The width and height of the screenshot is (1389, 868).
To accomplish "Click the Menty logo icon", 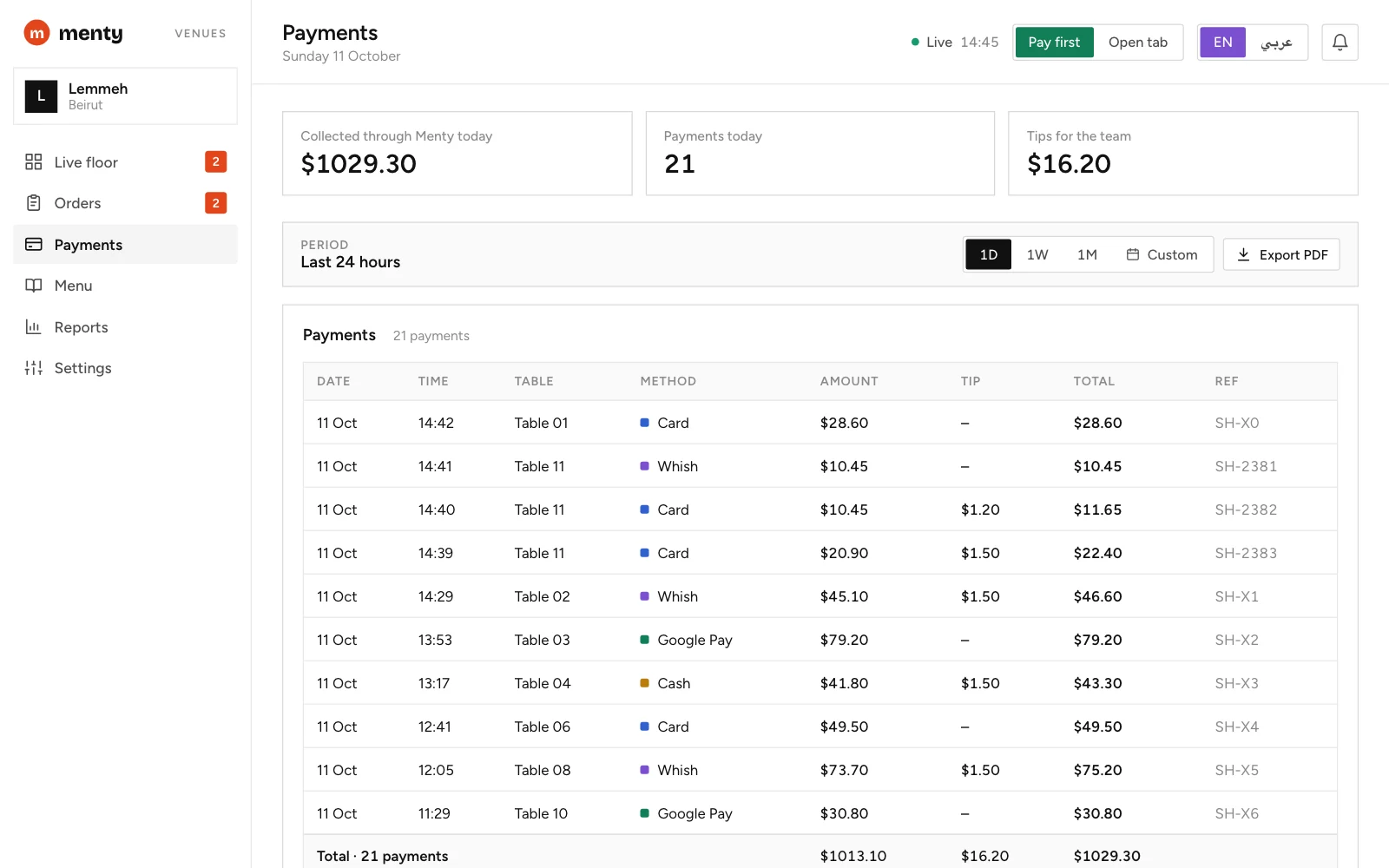I will [x=36, y=33].
